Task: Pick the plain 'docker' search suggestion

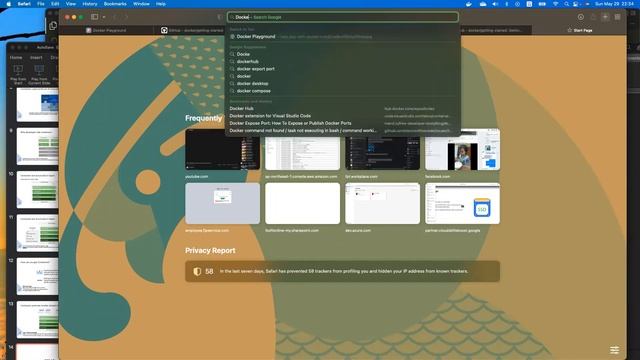Action: pyautogui.click(x=343, y=76)
